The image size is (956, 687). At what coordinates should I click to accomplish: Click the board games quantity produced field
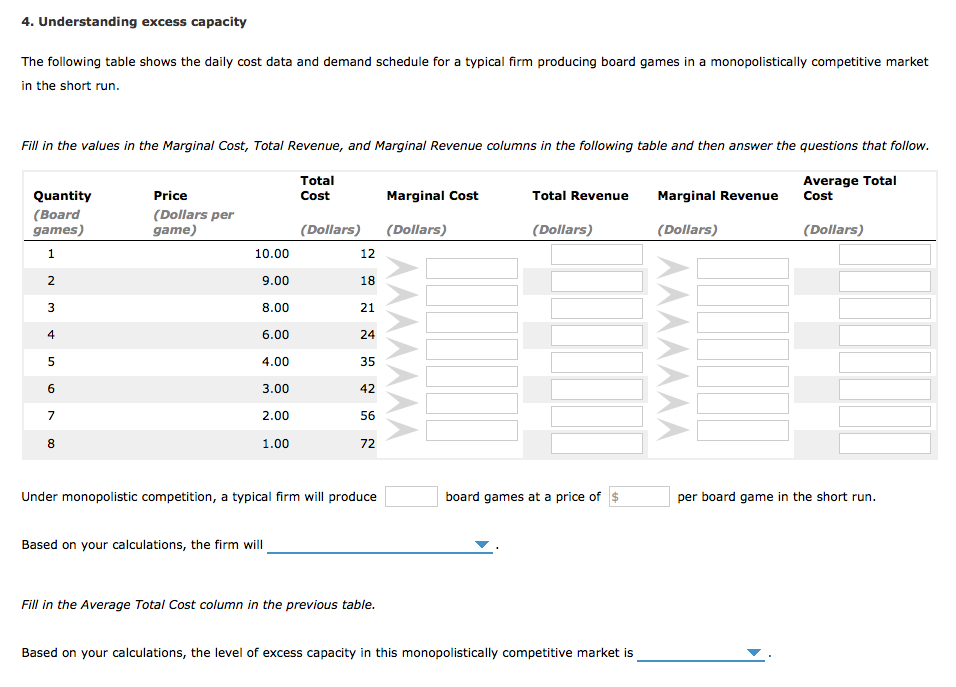click(x=411, y=497)
